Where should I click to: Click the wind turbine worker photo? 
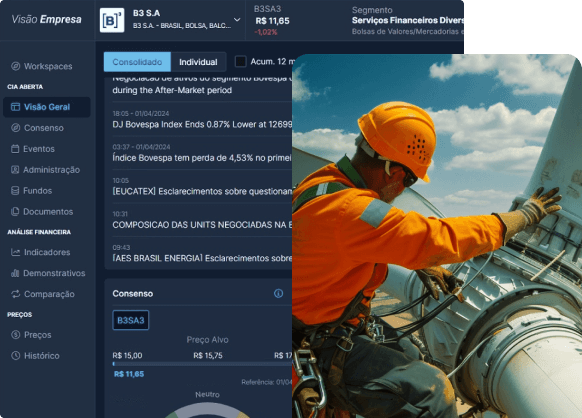(x=437, y=236)
